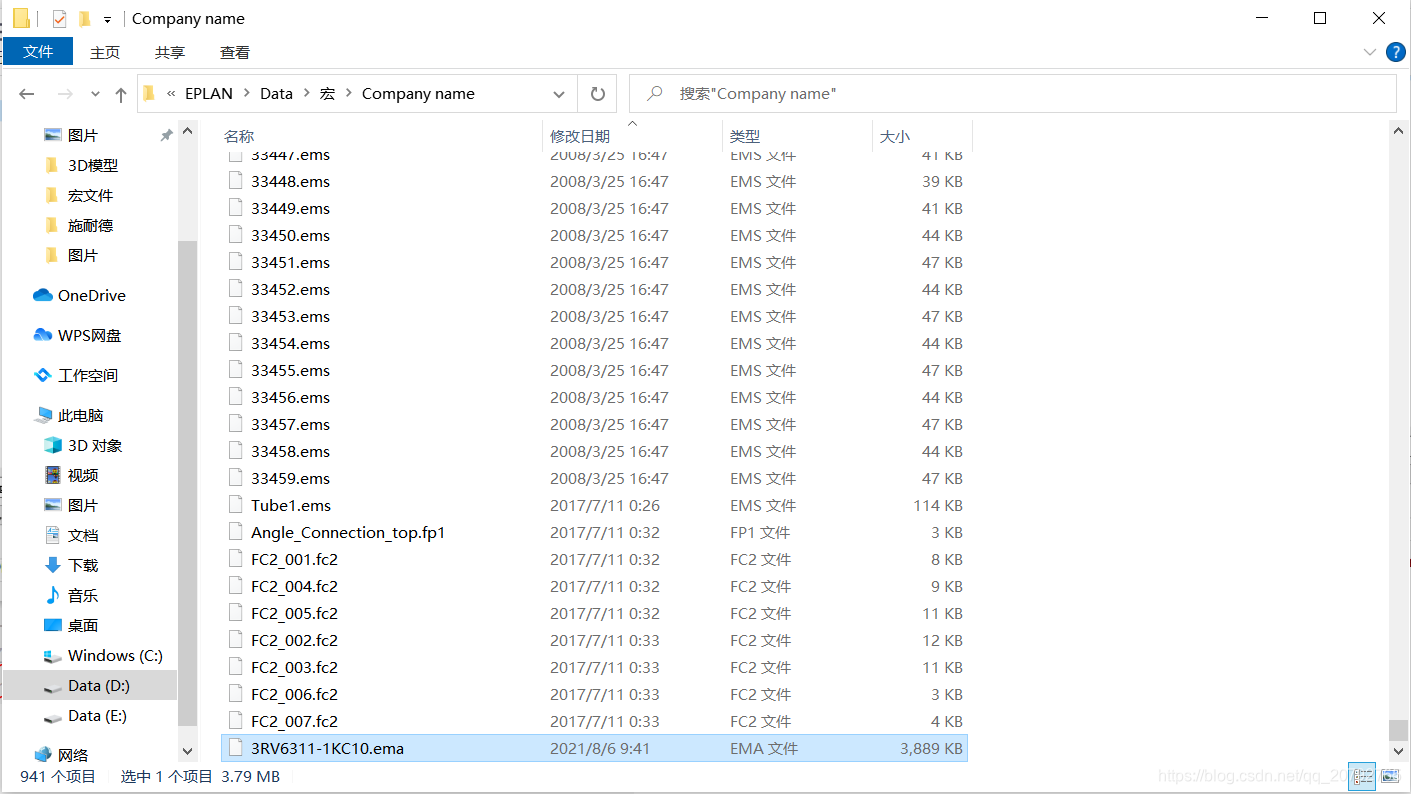Open 桌面 in navigation pane
This screenshot has height=794, width=1411.
[x=83, y=625]
